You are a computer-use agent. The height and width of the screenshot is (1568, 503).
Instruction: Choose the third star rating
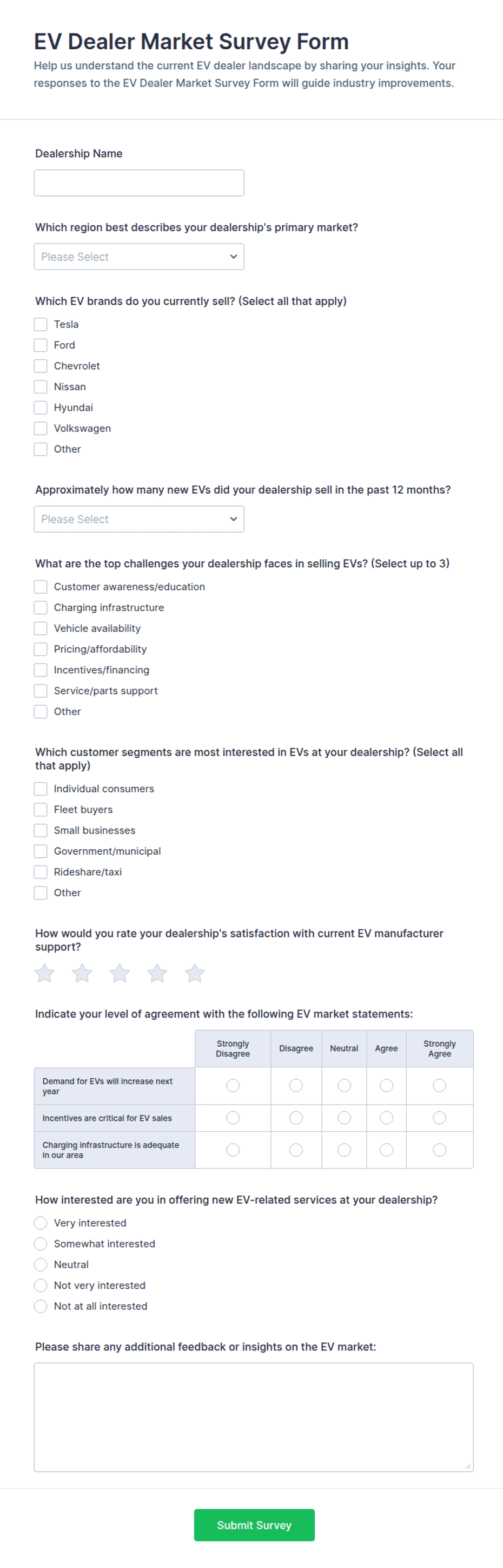[120, 973]
